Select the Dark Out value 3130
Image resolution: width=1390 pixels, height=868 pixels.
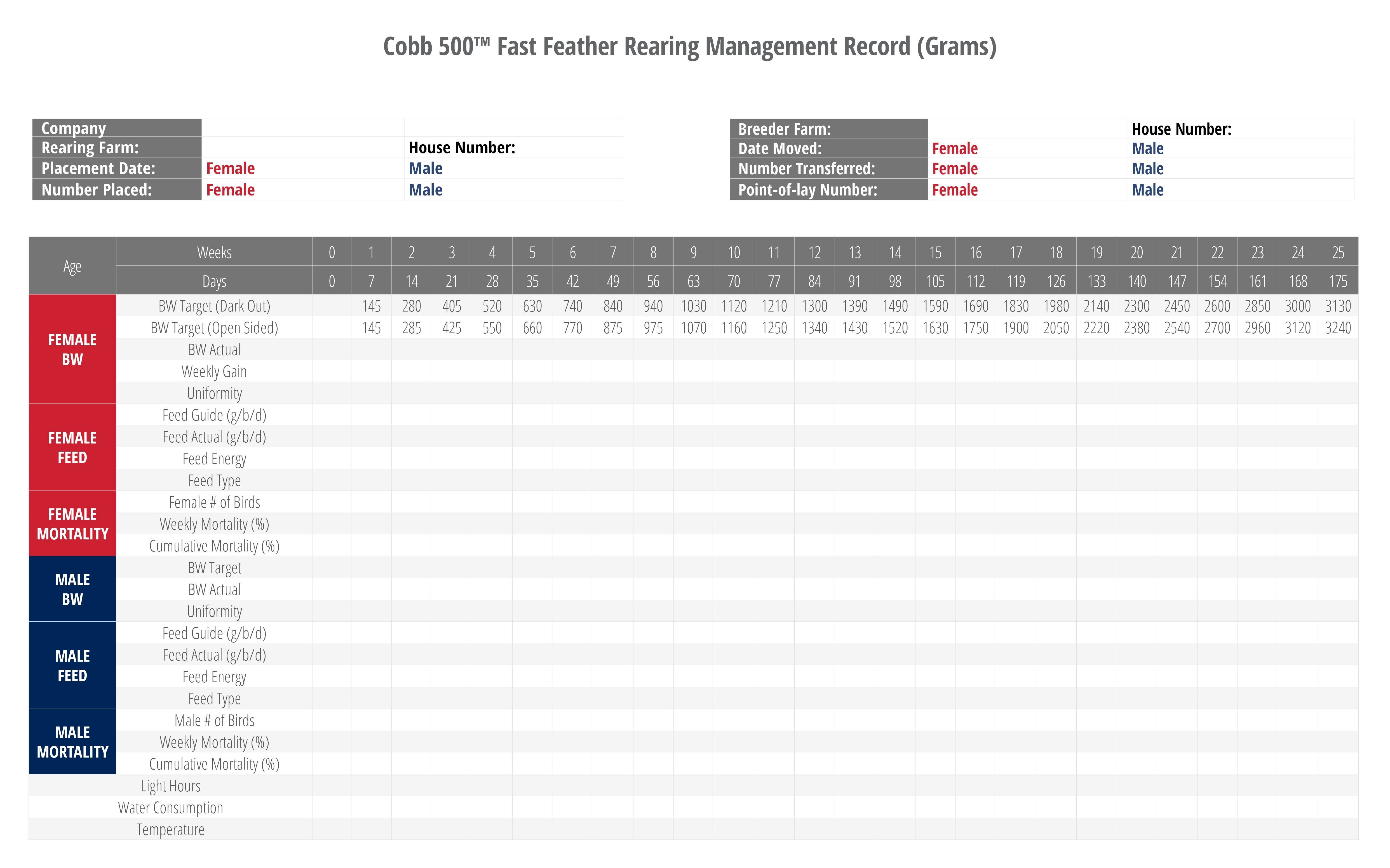tap(1338, 306)
